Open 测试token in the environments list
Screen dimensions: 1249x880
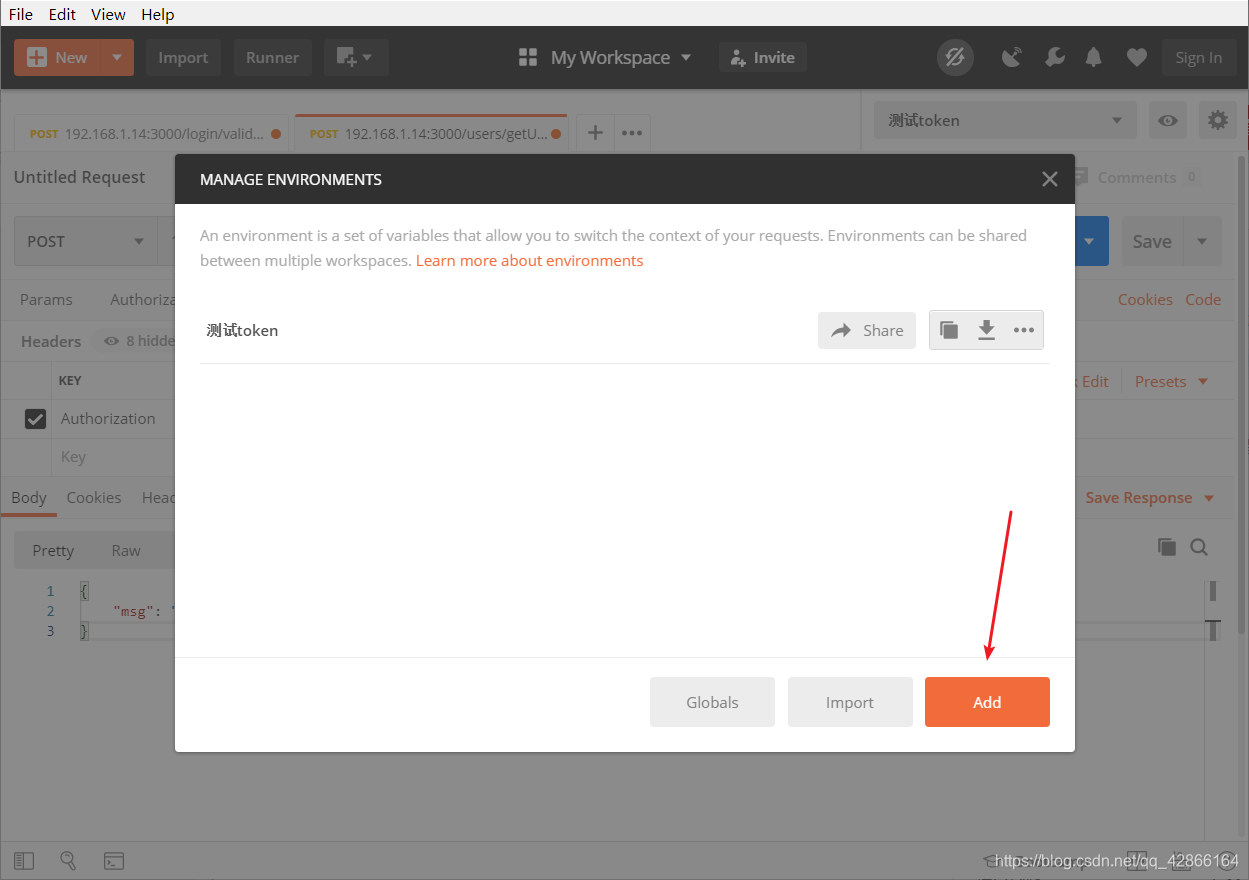[242, 330]
